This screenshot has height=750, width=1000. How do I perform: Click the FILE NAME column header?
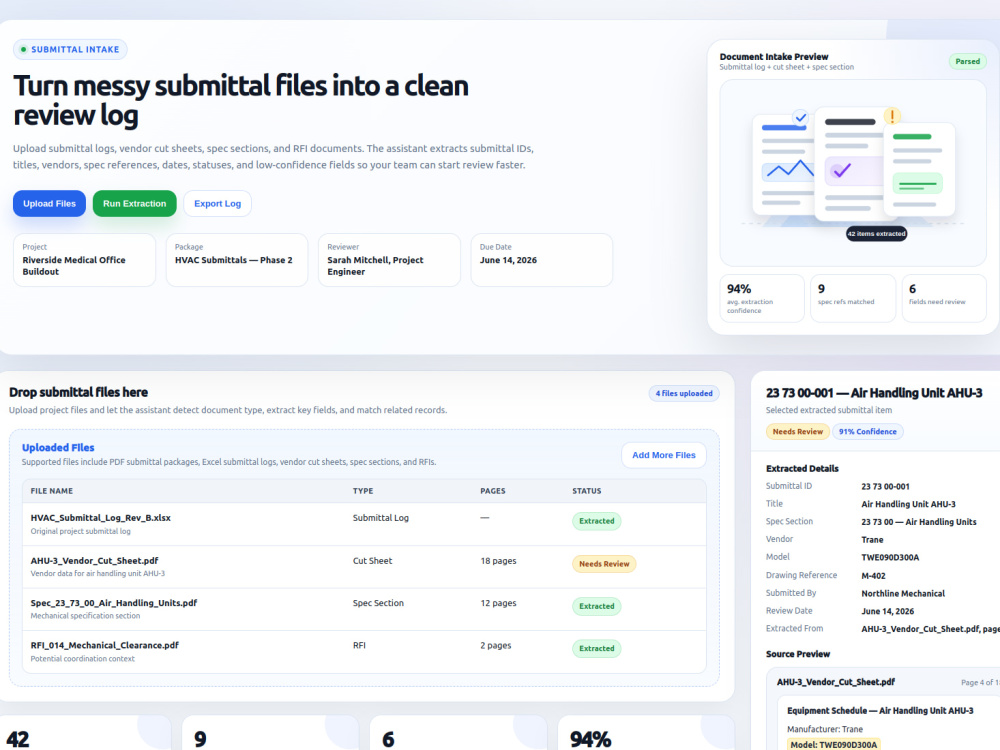(x=52, y=491)
